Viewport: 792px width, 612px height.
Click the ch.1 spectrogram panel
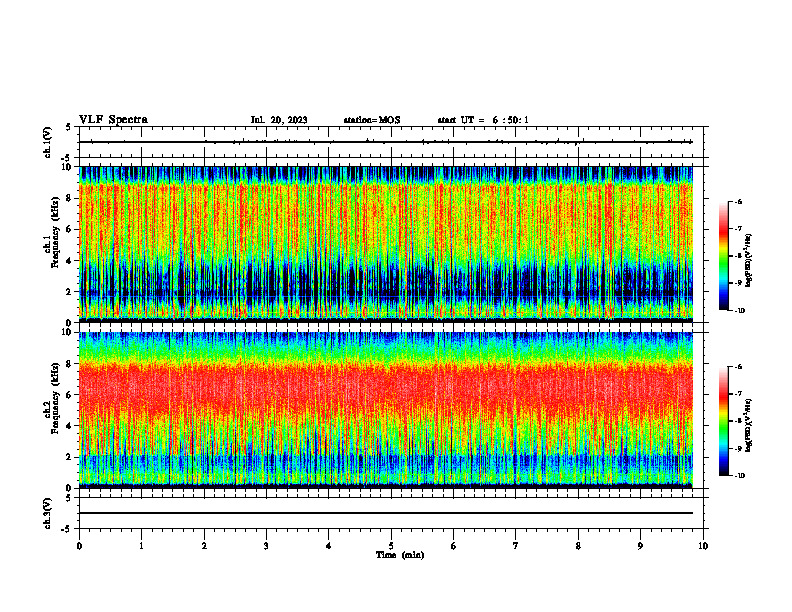pyautogui.click(x=386, y=244)
